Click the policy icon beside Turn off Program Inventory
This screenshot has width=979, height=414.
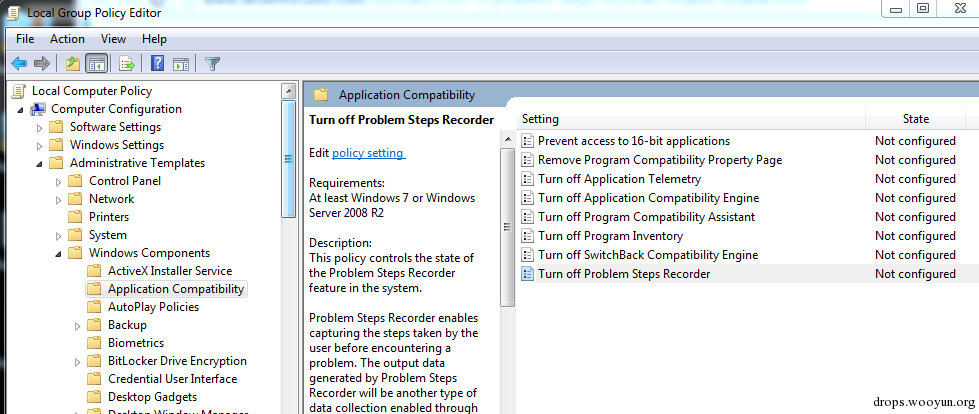[528, 236]
